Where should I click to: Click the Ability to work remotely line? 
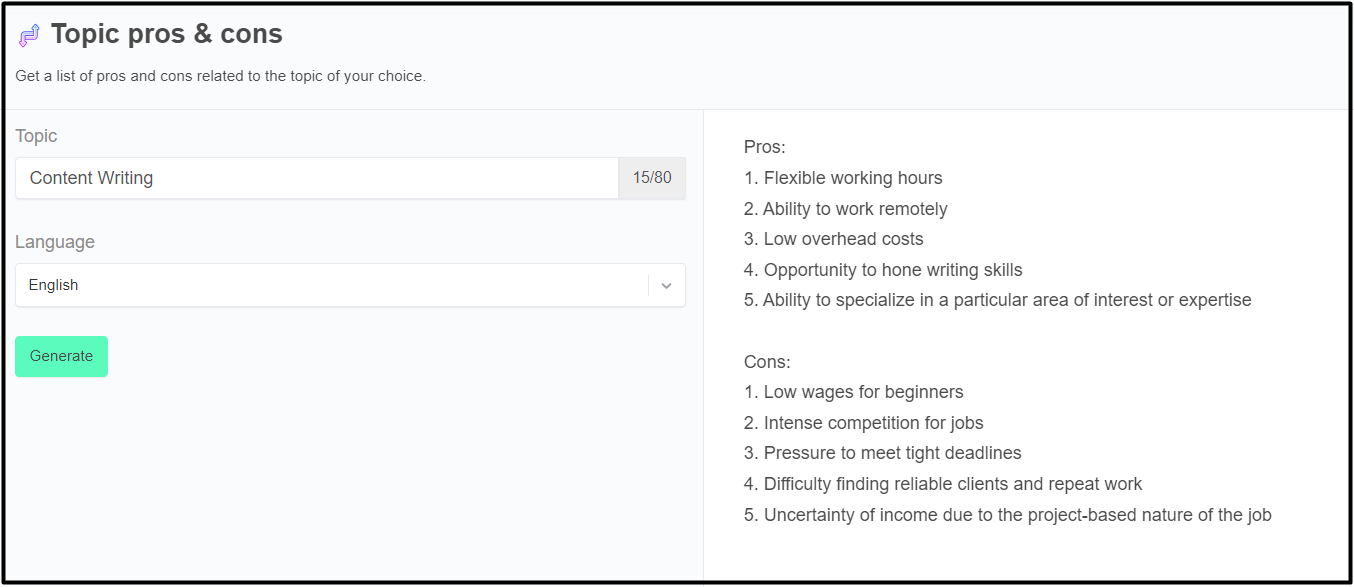pyautogui.click(x=845, y=209)
